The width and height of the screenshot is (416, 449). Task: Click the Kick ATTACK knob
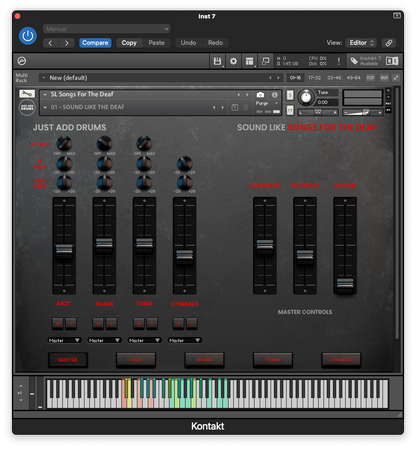[64, 143]
